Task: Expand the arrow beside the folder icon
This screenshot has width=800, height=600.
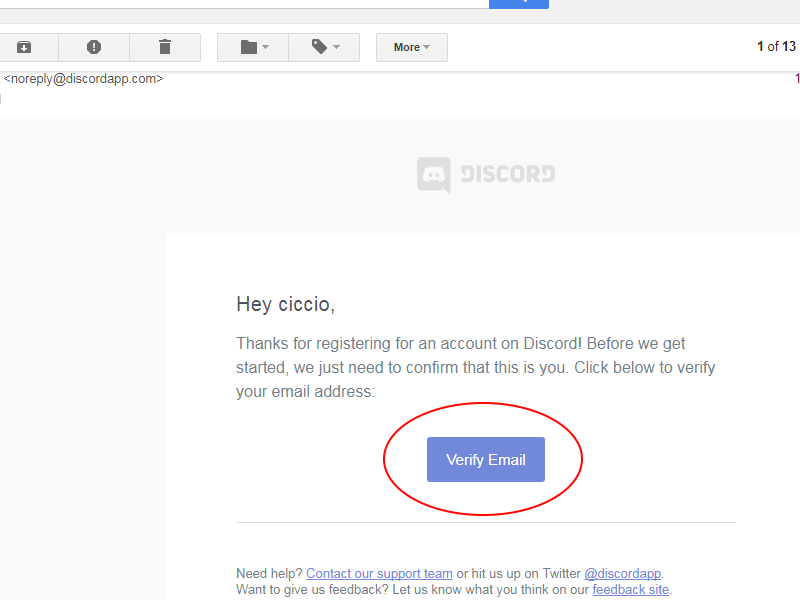Action: [x=265, y=47]
